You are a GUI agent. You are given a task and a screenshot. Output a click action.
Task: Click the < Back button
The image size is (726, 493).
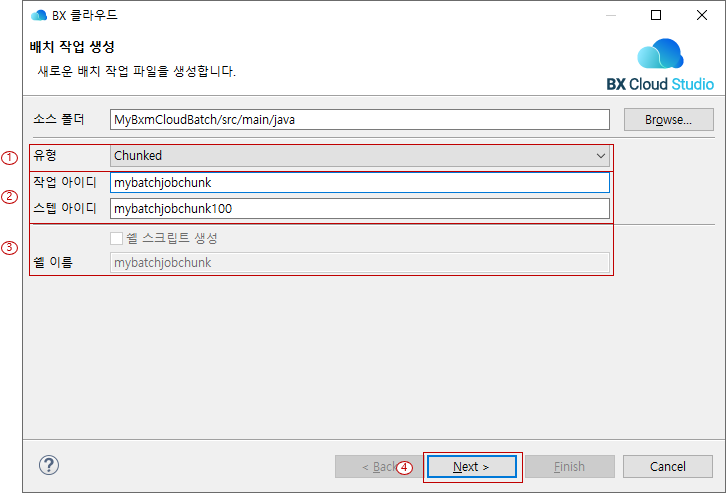[x=371, y=467]
